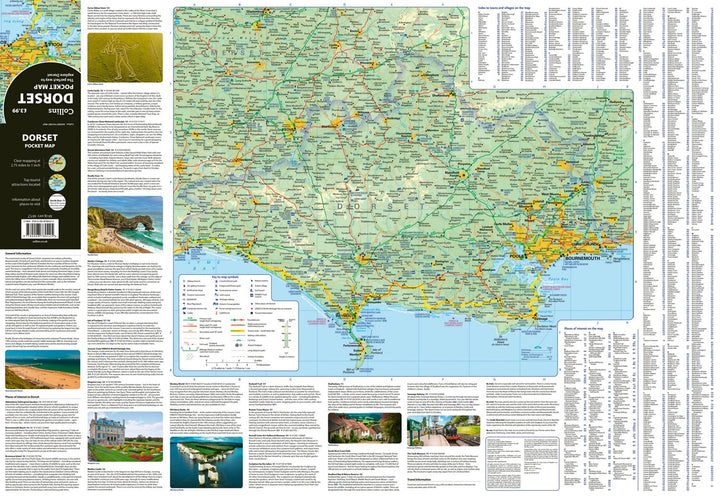This screenshot has width=720, height=497.
Task: Click the steam train station photo
Action: click(x=444, y=431)
